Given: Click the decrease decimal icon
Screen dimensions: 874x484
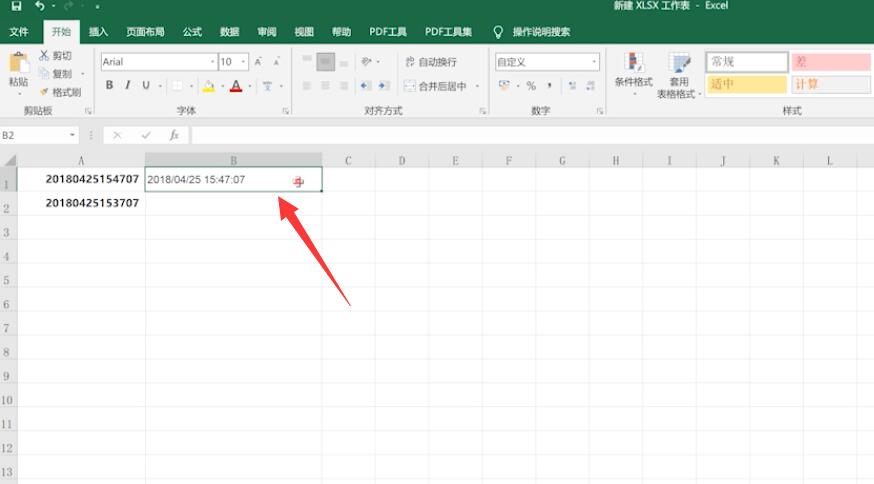Looking at the screenshot, I should click(x=591, y=86).
